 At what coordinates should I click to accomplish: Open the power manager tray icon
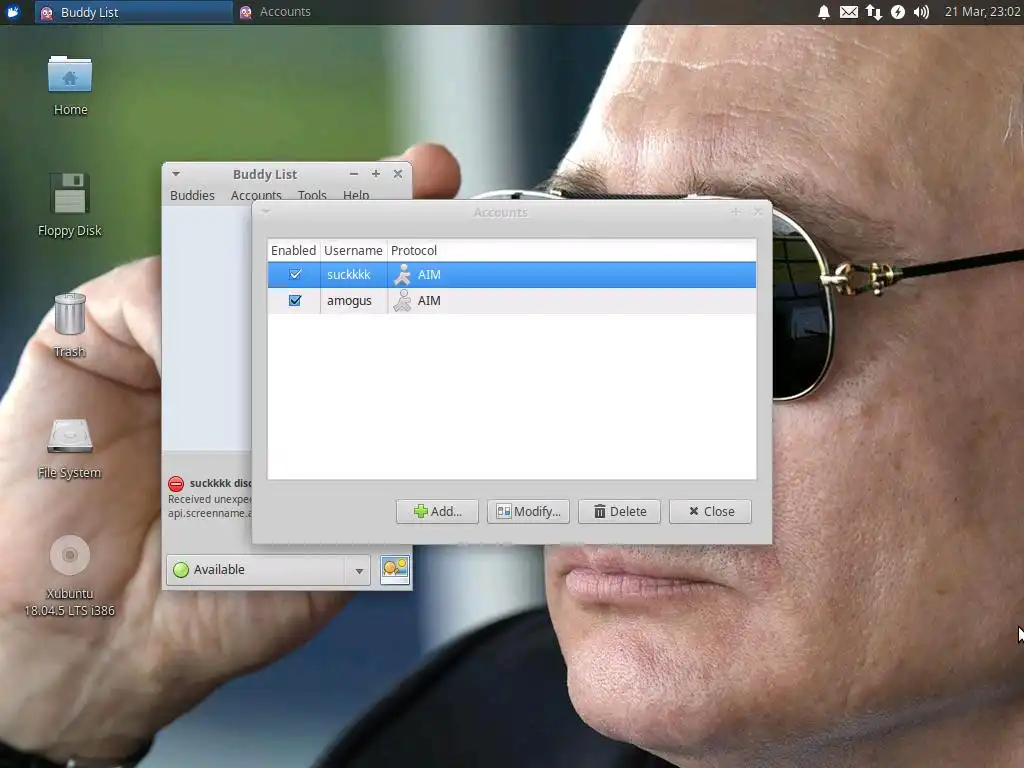(x=898, y=12)
